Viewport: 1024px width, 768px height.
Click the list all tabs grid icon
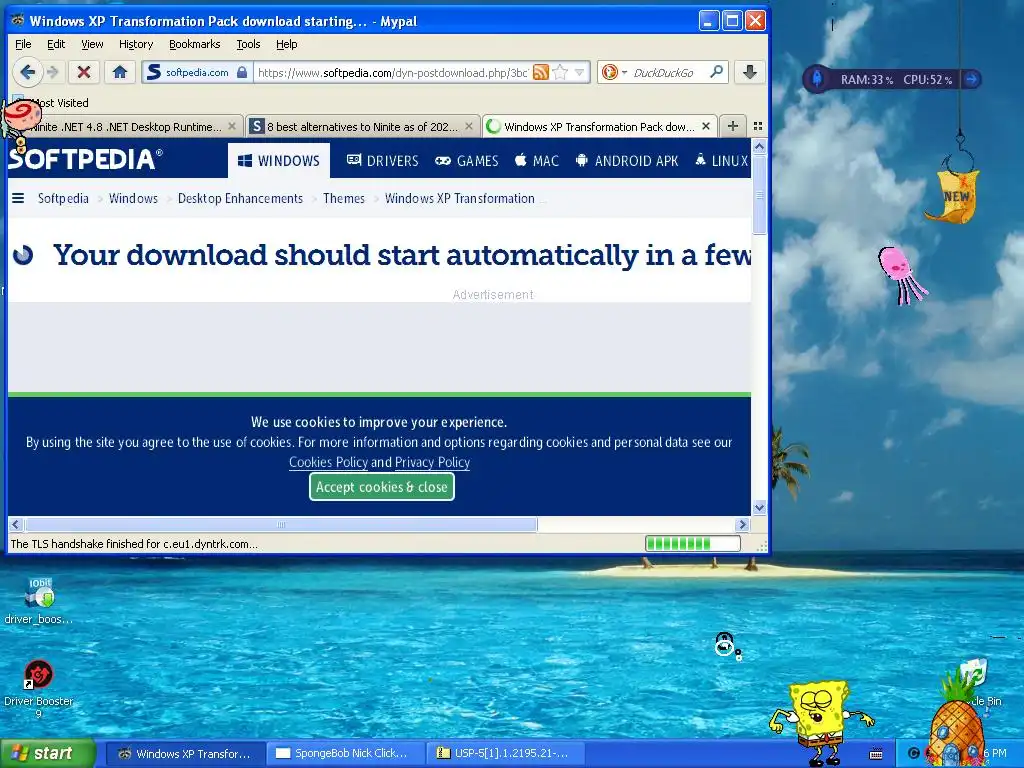click(758, 126)
